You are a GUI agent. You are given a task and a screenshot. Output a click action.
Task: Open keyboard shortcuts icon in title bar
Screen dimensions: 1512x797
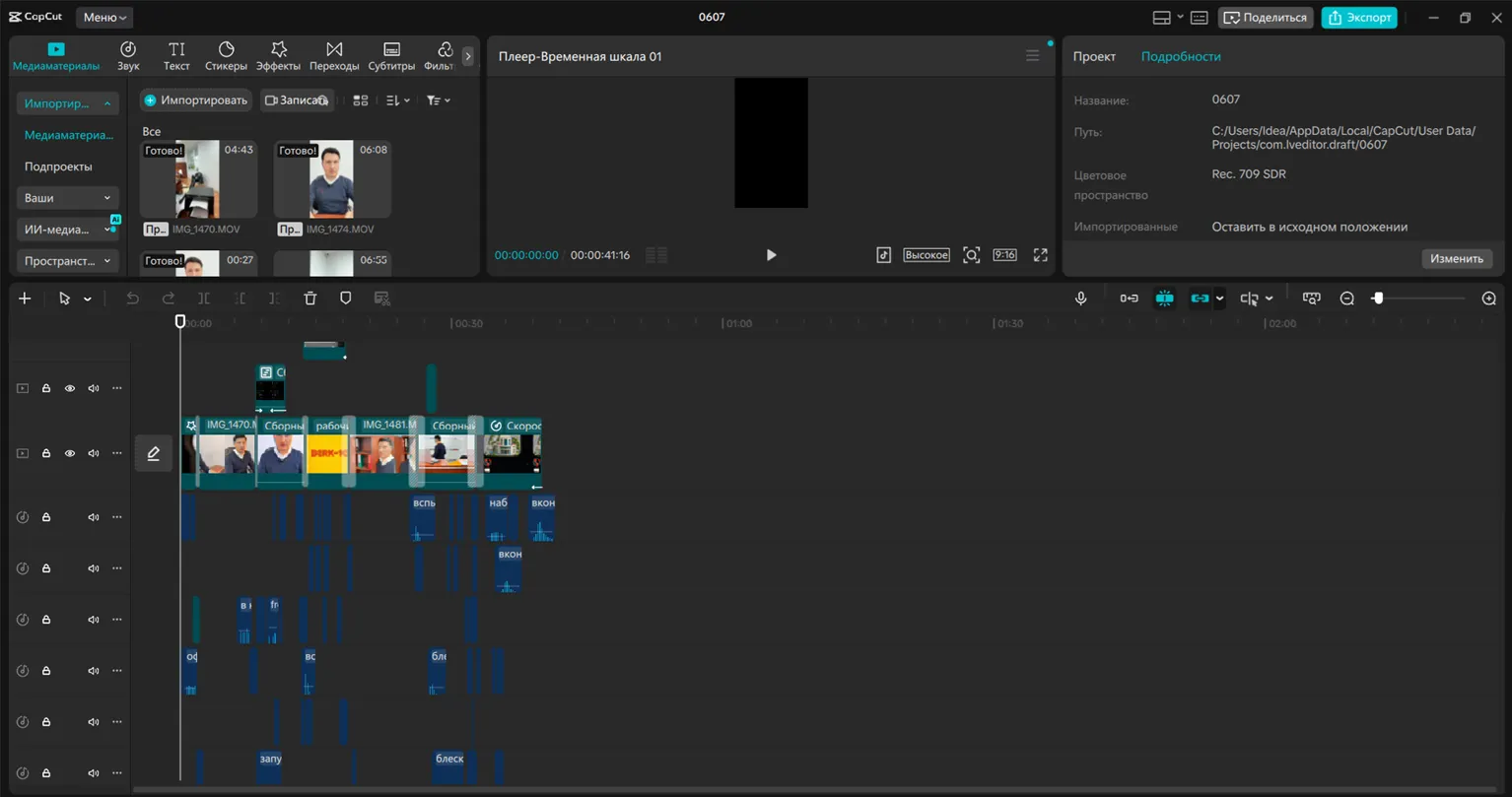pyautogui.click(x=1200, y=18)
